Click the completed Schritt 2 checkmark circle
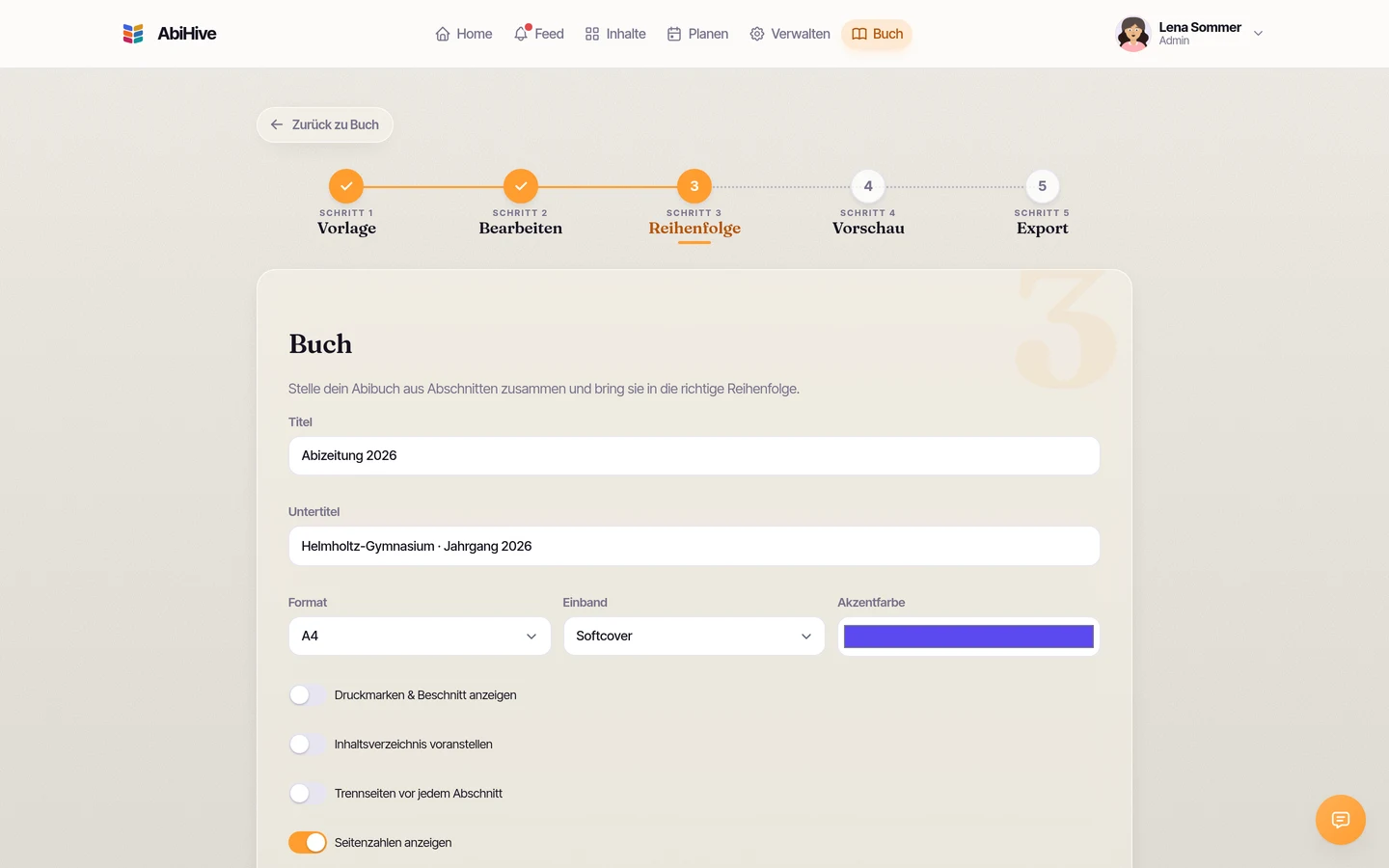The image size is (1389, 868). point(521,186)
